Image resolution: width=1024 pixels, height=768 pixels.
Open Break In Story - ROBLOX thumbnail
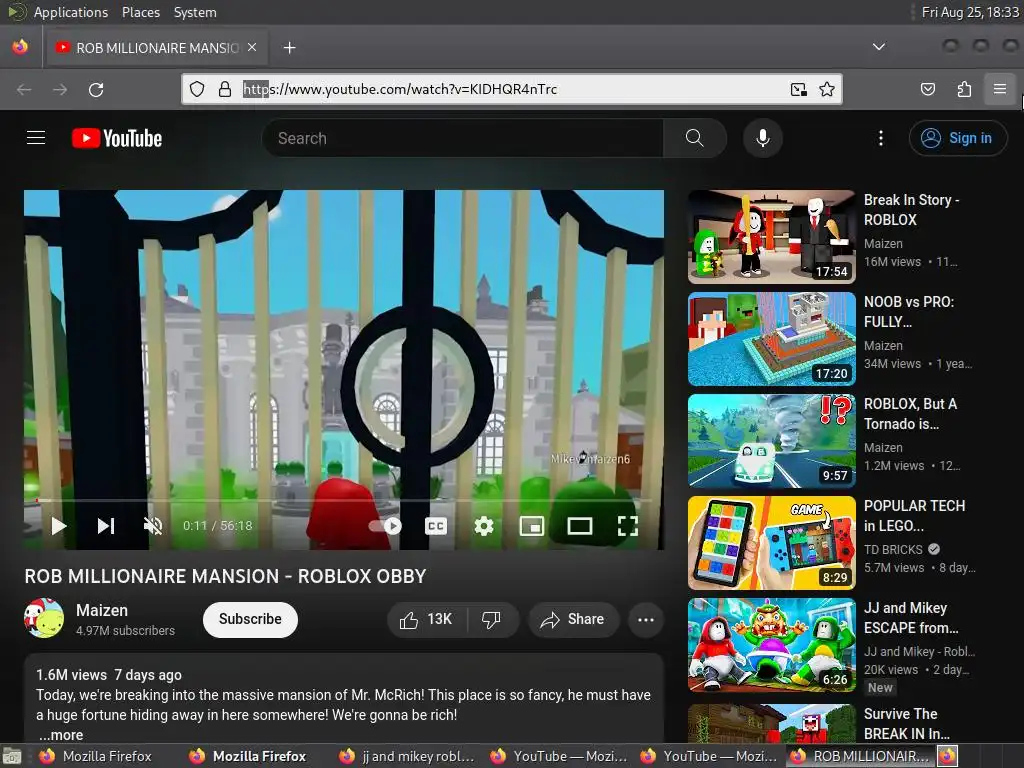click(771, 236)
